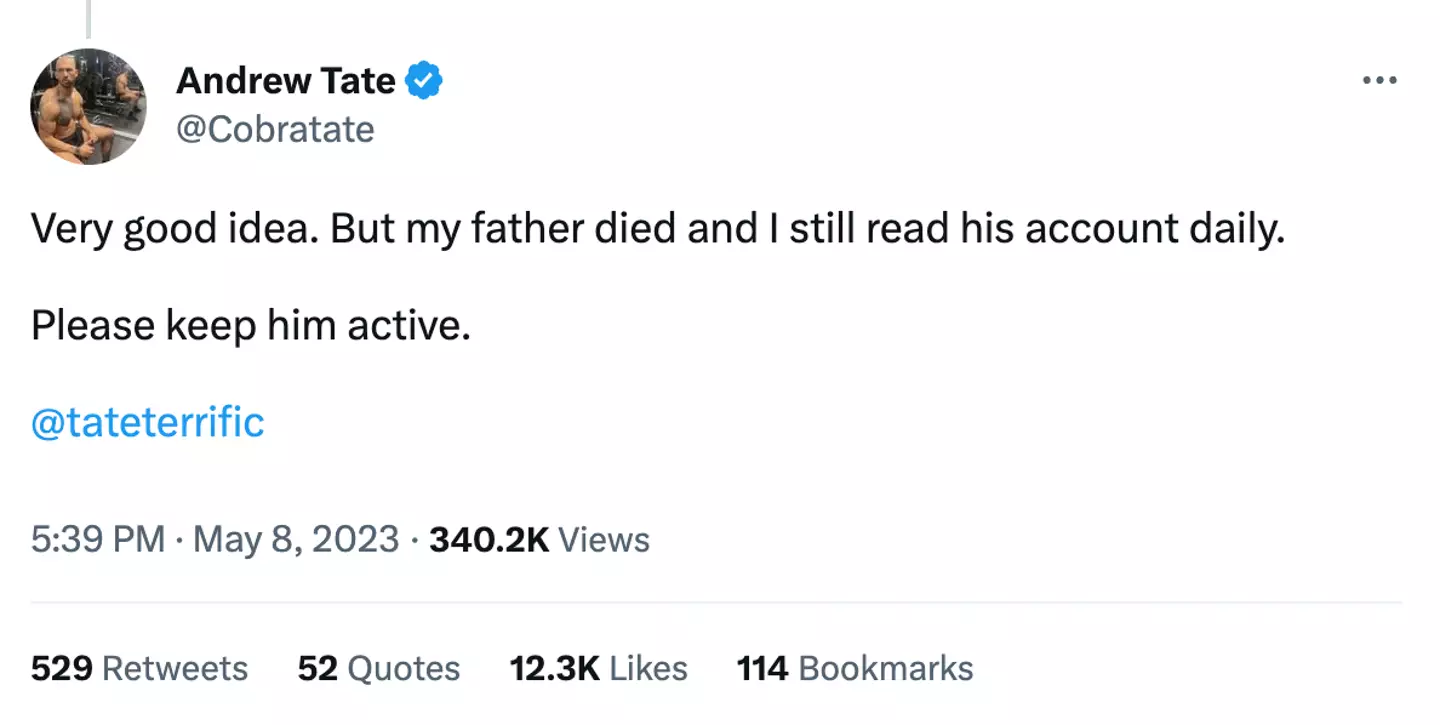Open Andrew Tate's profile picture
Image resolution: width=1440 pixels, height=725 pixels.
[88, 106]
